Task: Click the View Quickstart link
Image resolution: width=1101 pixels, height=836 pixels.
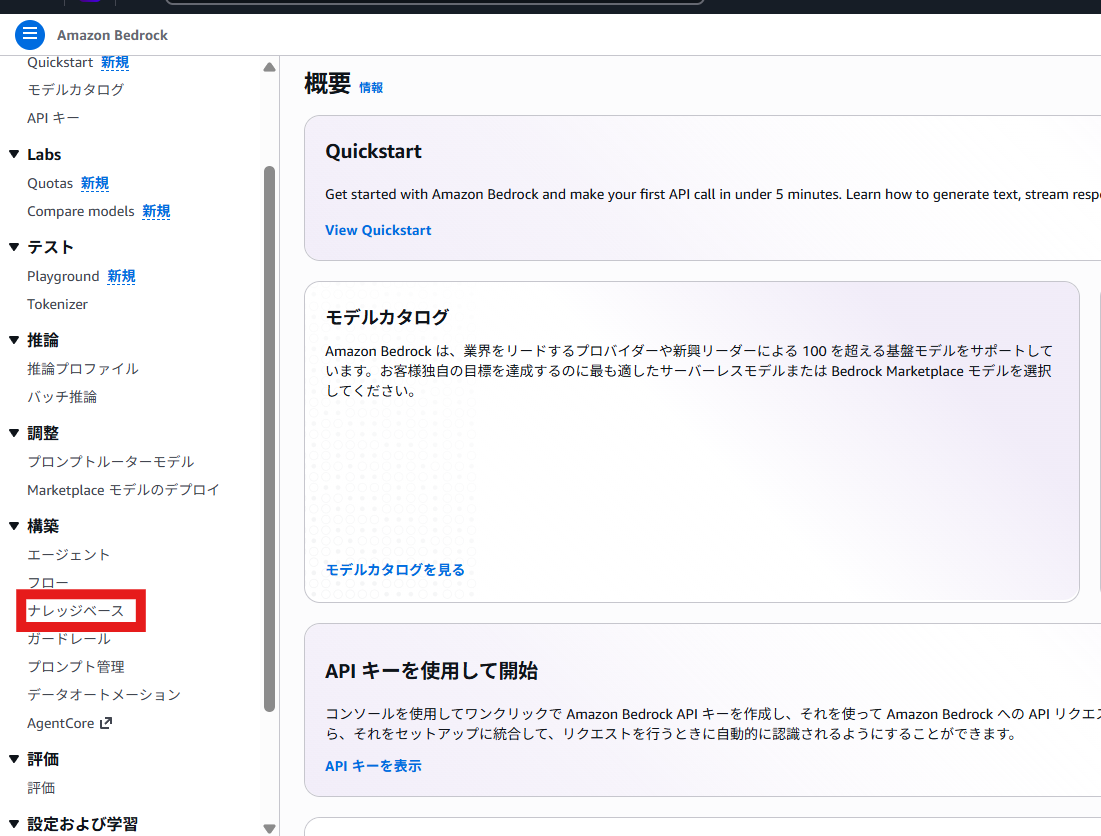Action: [378, 230]
